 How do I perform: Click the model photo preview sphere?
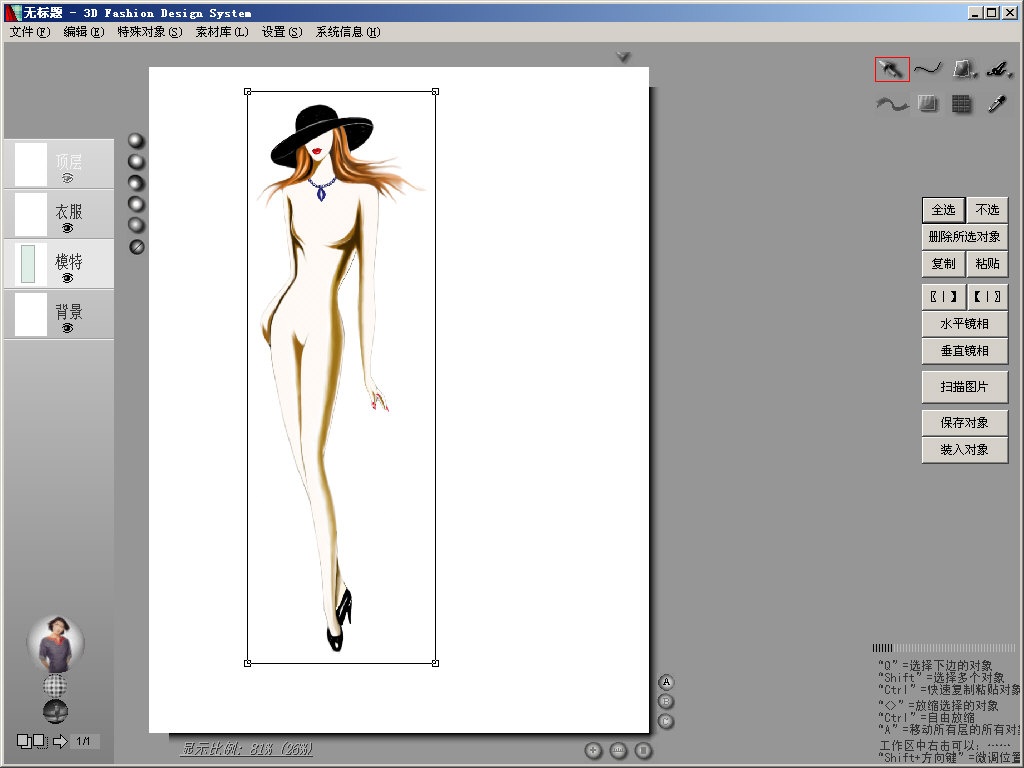56,643
